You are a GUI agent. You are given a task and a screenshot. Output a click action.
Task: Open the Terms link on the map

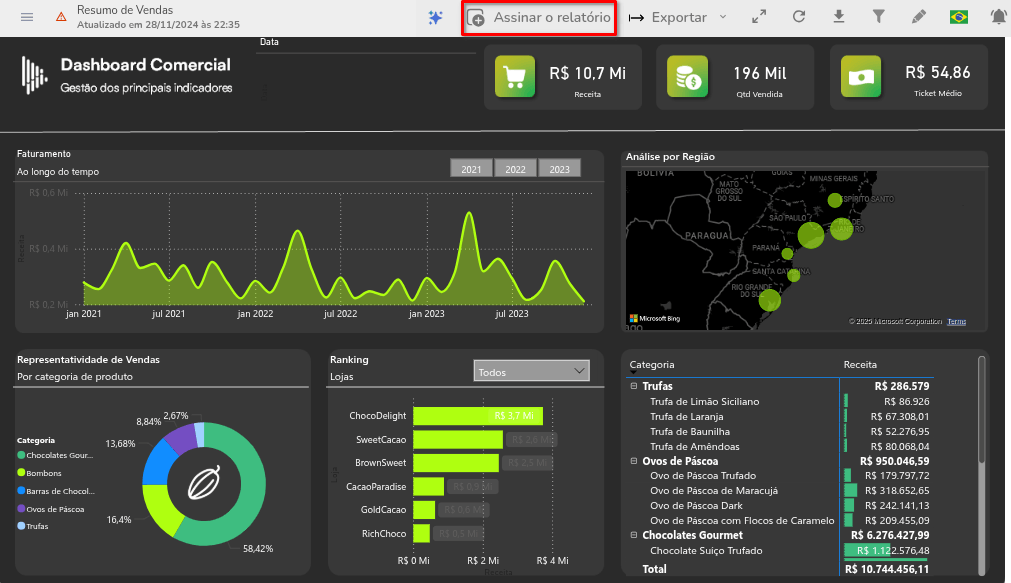point(956,321)
